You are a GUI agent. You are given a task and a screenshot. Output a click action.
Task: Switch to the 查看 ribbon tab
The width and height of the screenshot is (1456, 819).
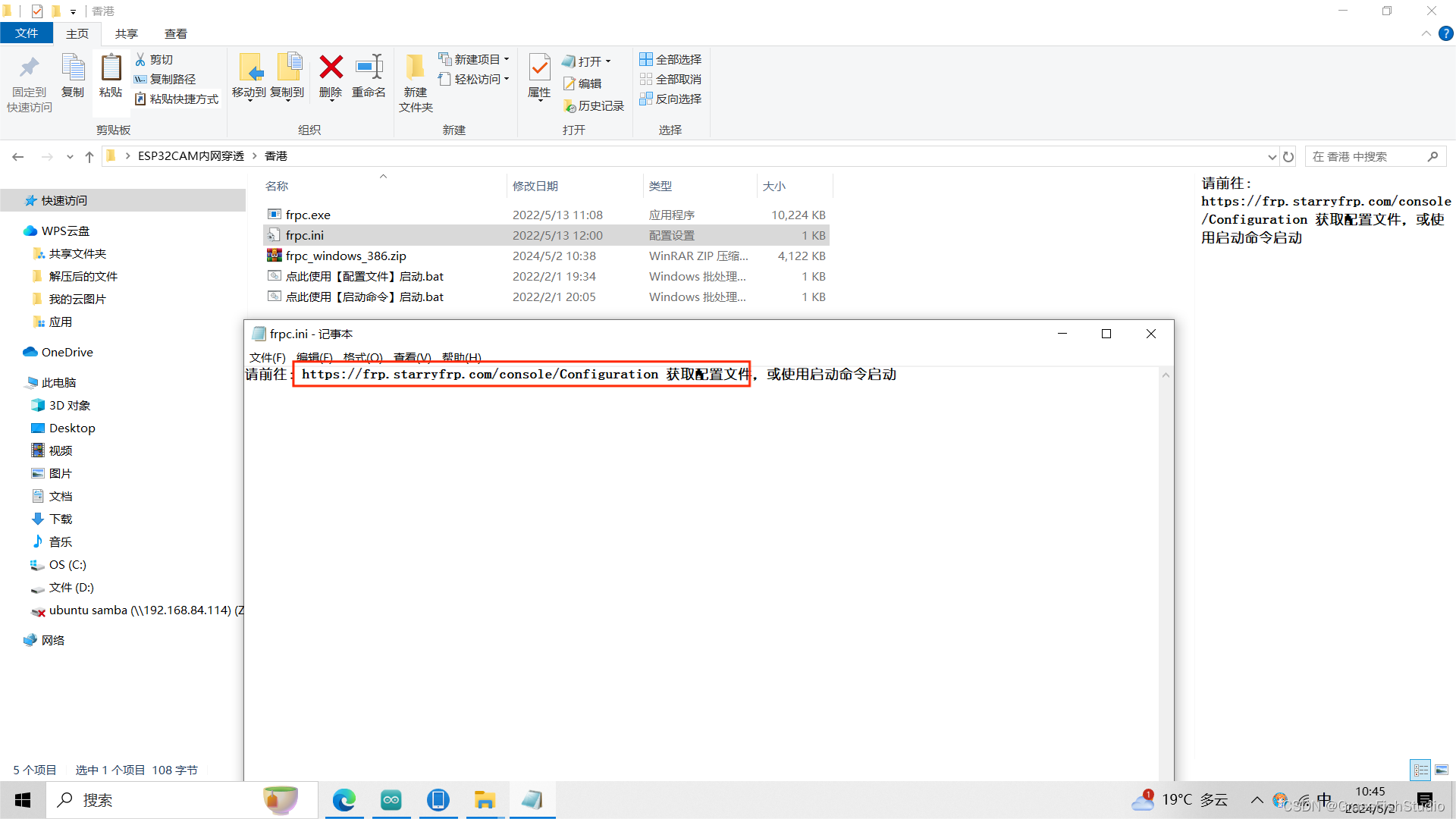(175, 33)
